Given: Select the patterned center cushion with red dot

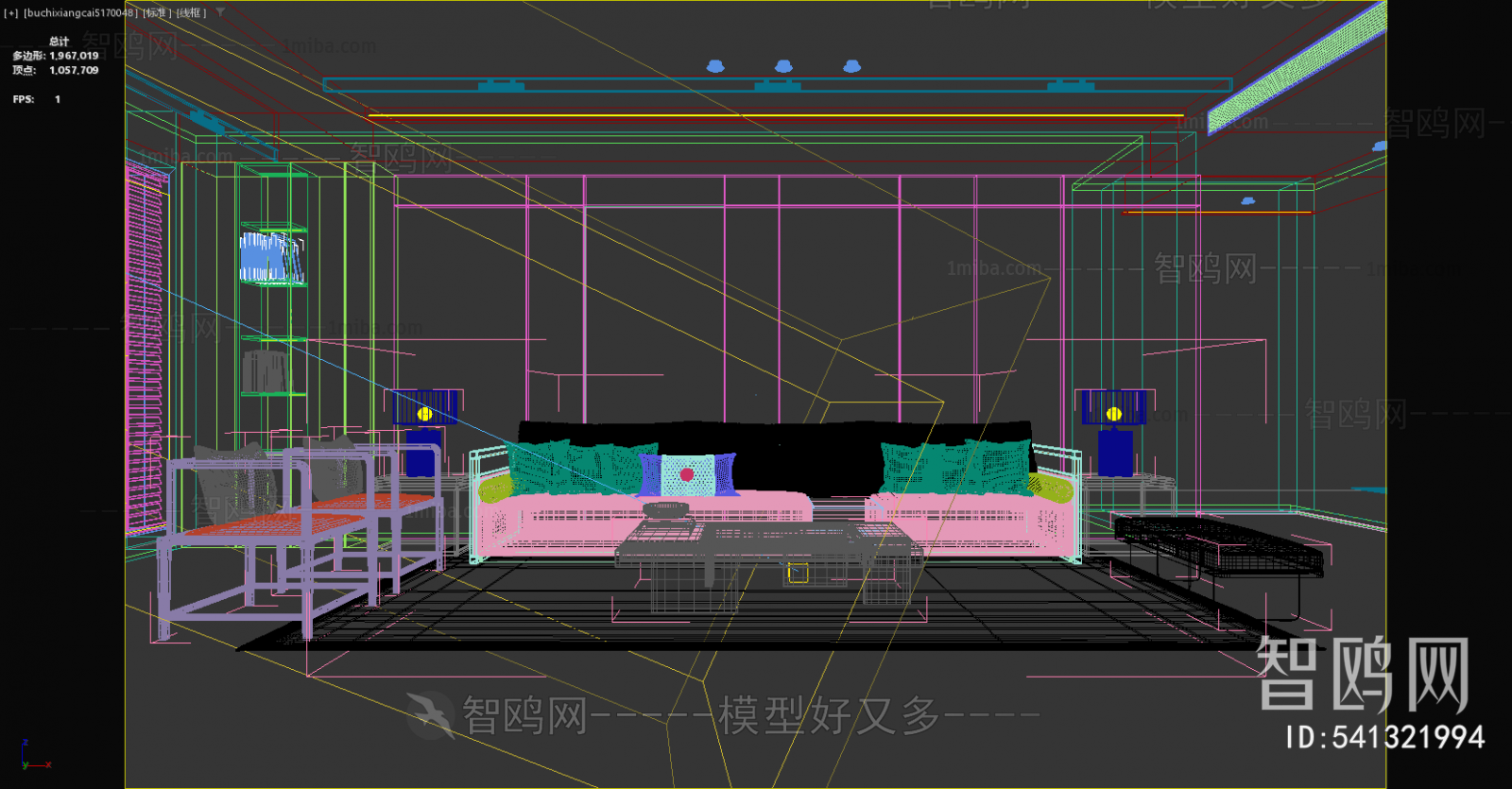Looking at the screenshot, I should coord(687,474).
